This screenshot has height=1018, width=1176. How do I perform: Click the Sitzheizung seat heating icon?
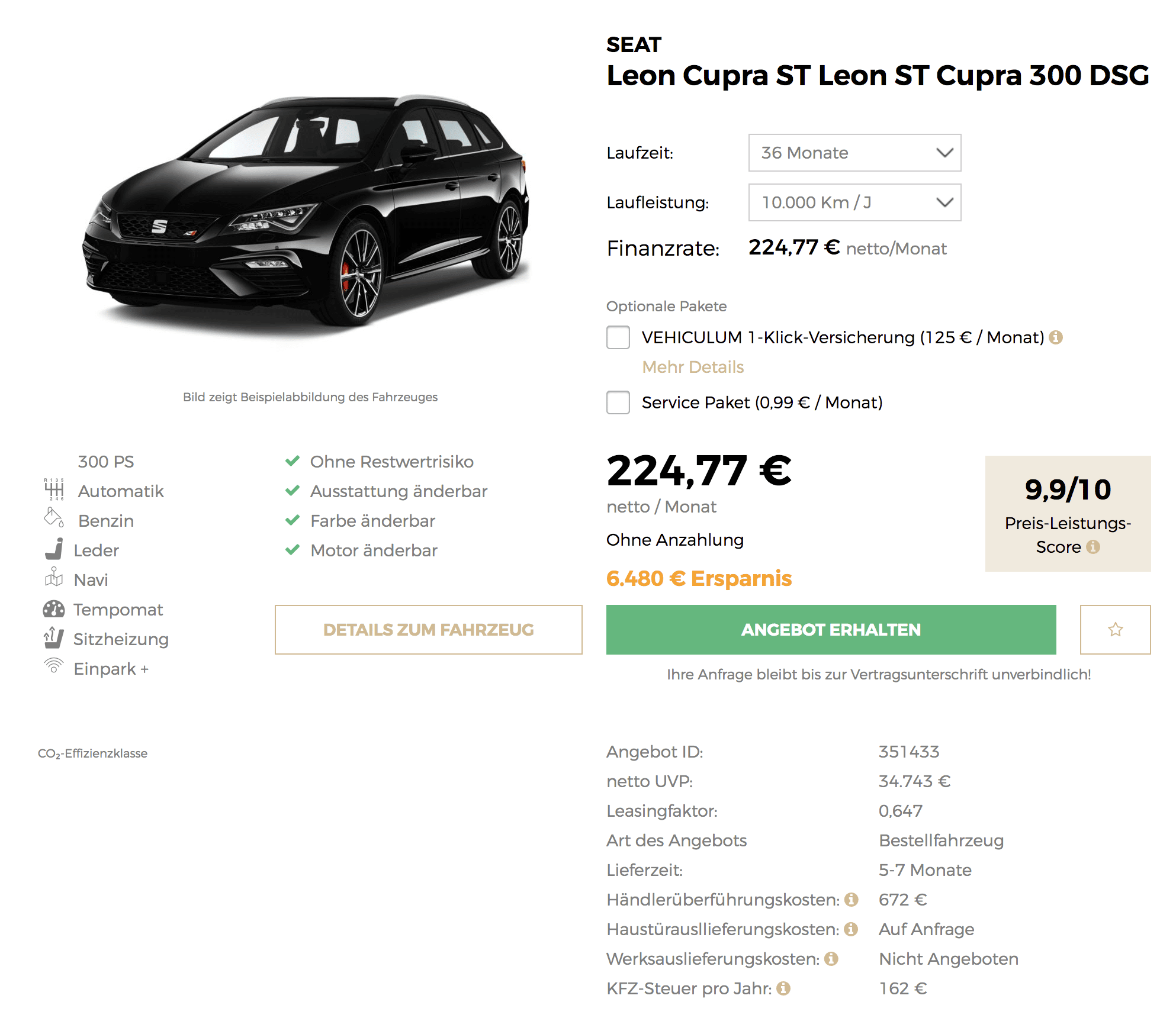54,637
